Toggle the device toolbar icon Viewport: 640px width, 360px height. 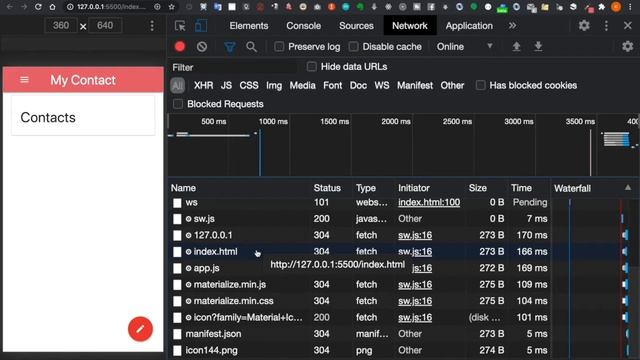click(201, 26)
